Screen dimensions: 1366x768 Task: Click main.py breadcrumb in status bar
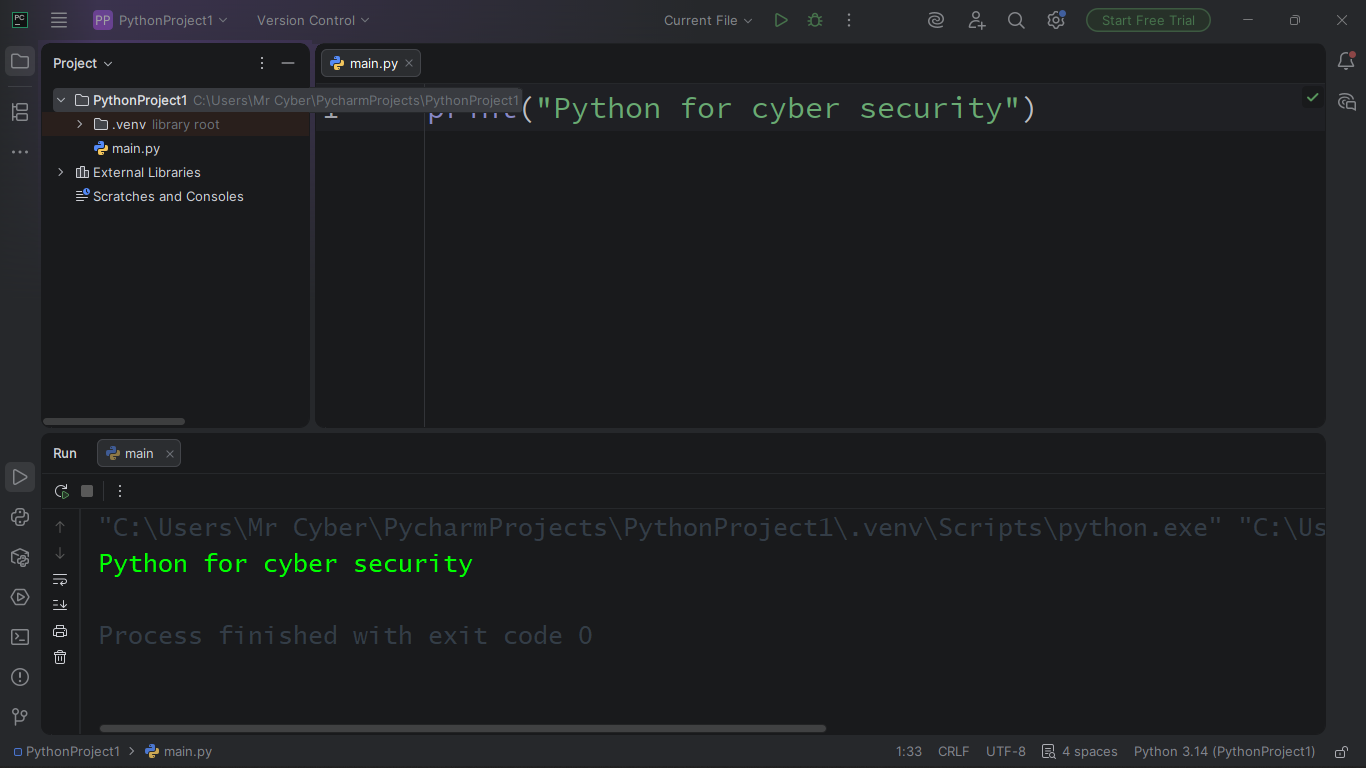[179, 751]
